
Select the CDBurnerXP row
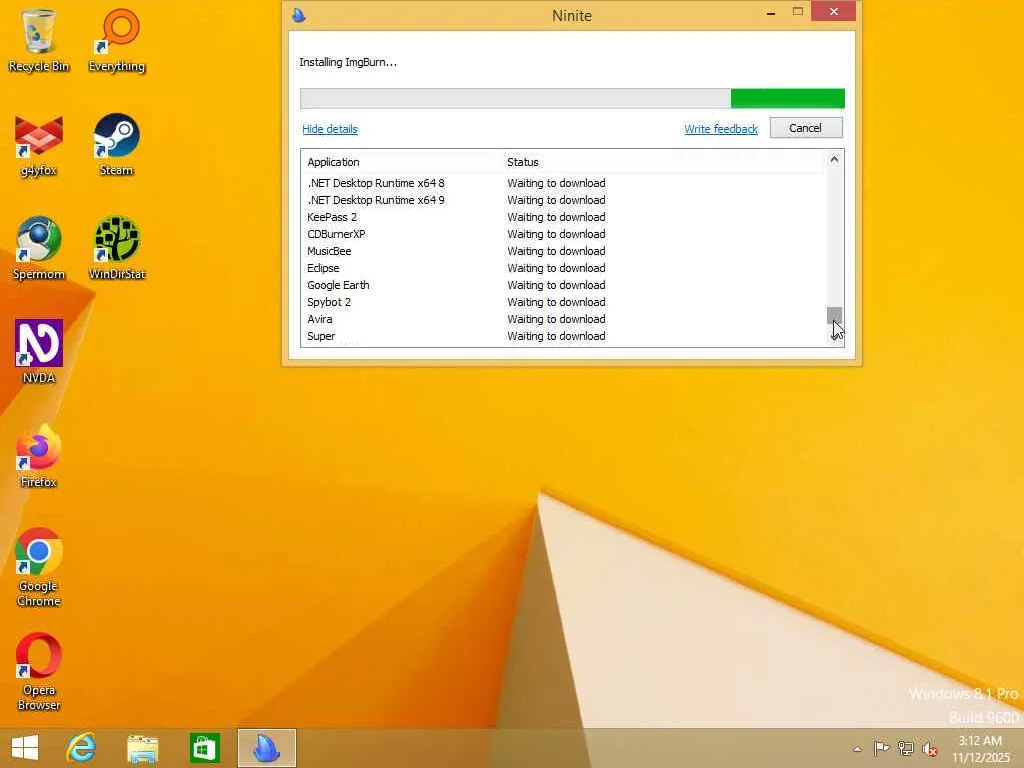pyautogui.click(x=563, y=234)
